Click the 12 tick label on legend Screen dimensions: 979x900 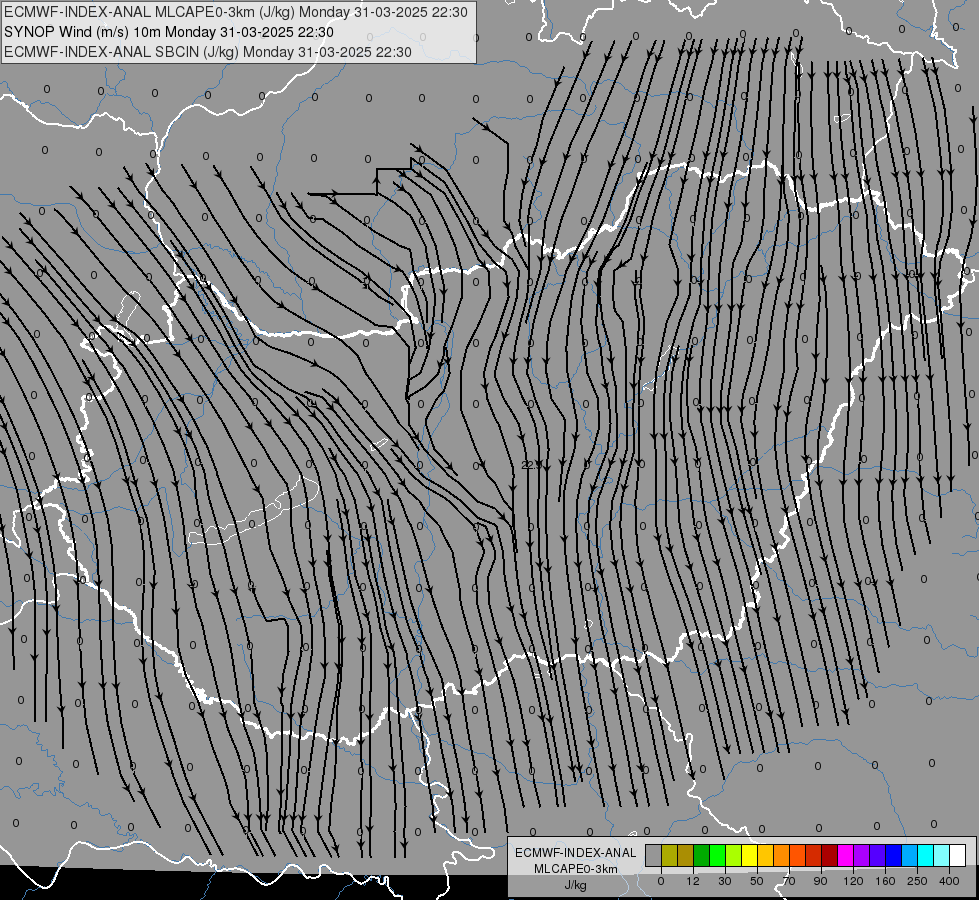click(x=693, y=881)
